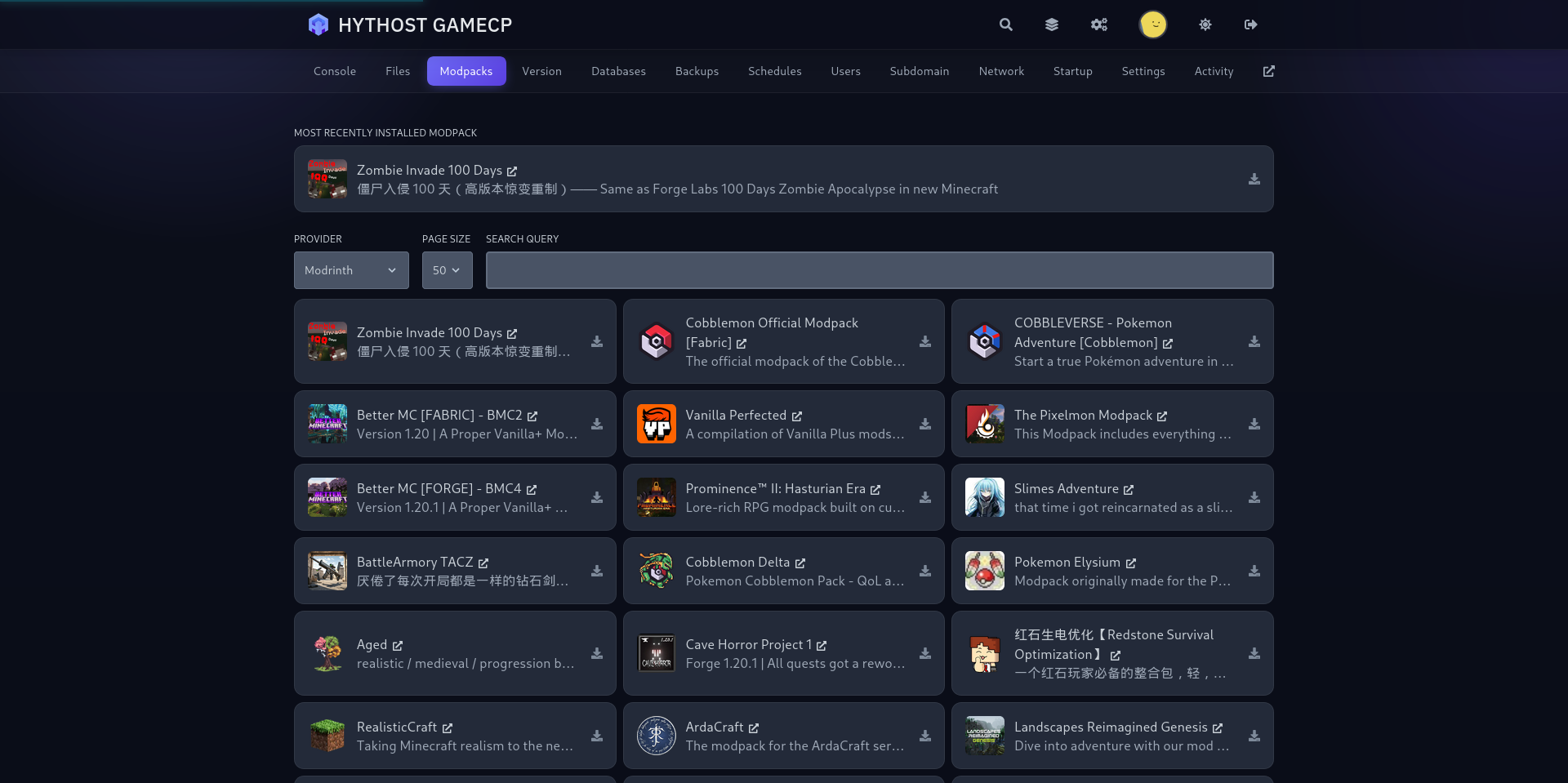
Task: Download Better MC [FORGE] - BMC4
Action: [x=597, y=497]
